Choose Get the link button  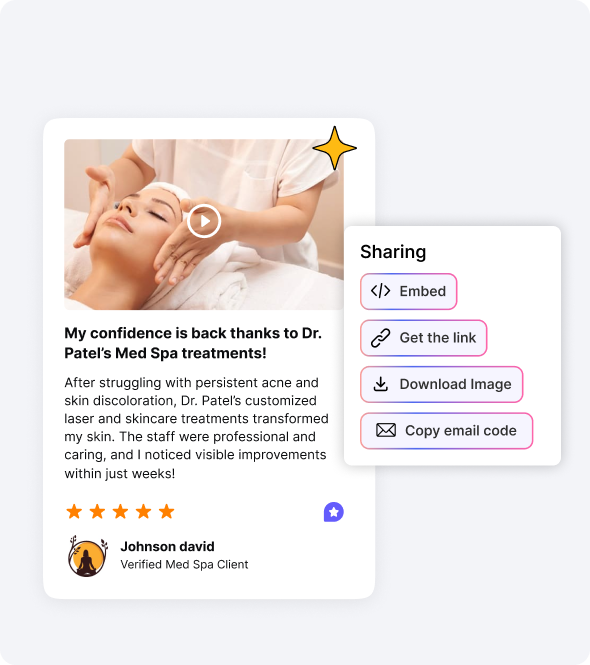click(x=423, y=338)
